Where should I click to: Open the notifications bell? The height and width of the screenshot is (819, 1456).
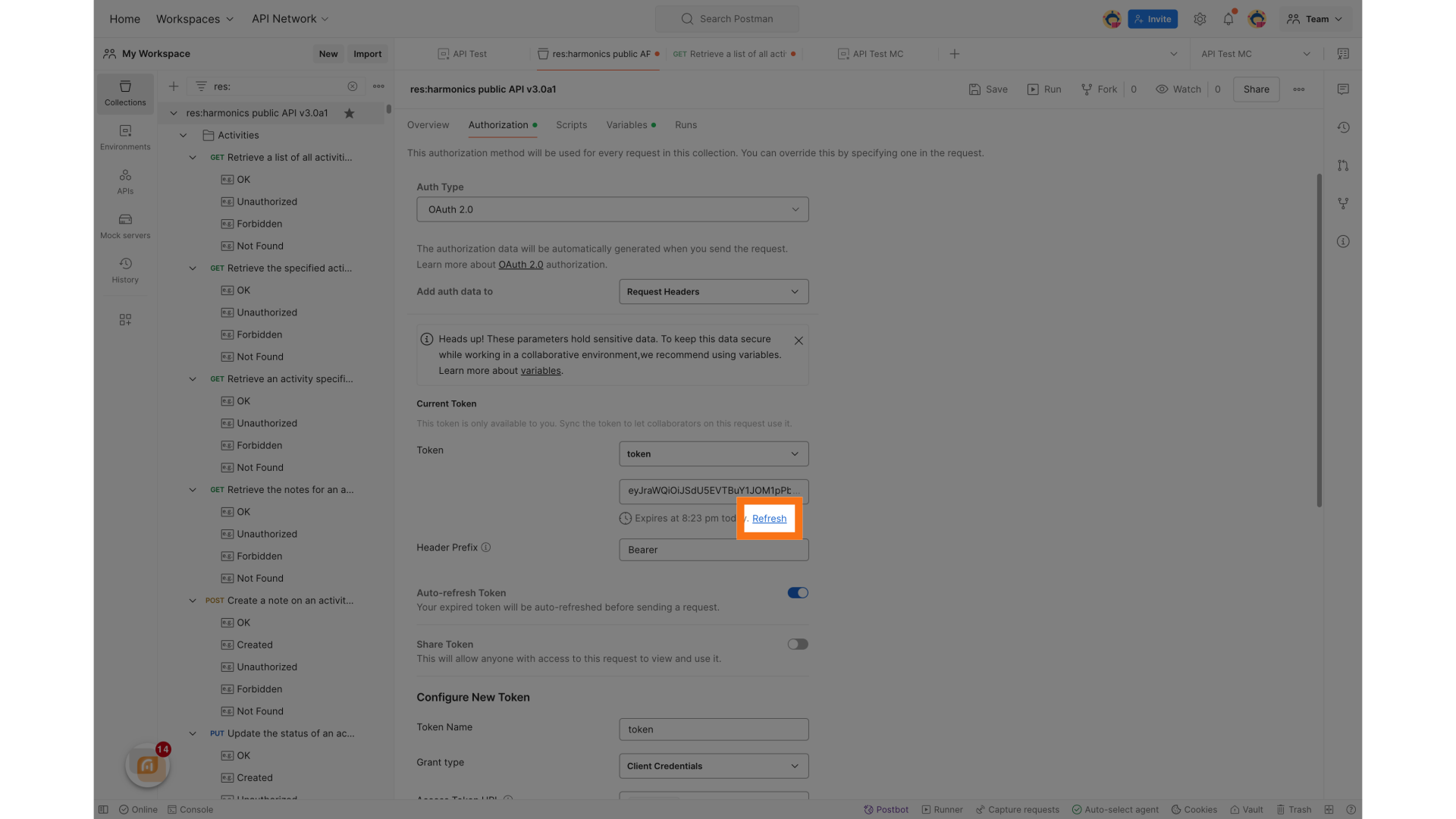tap(1228, 19)
